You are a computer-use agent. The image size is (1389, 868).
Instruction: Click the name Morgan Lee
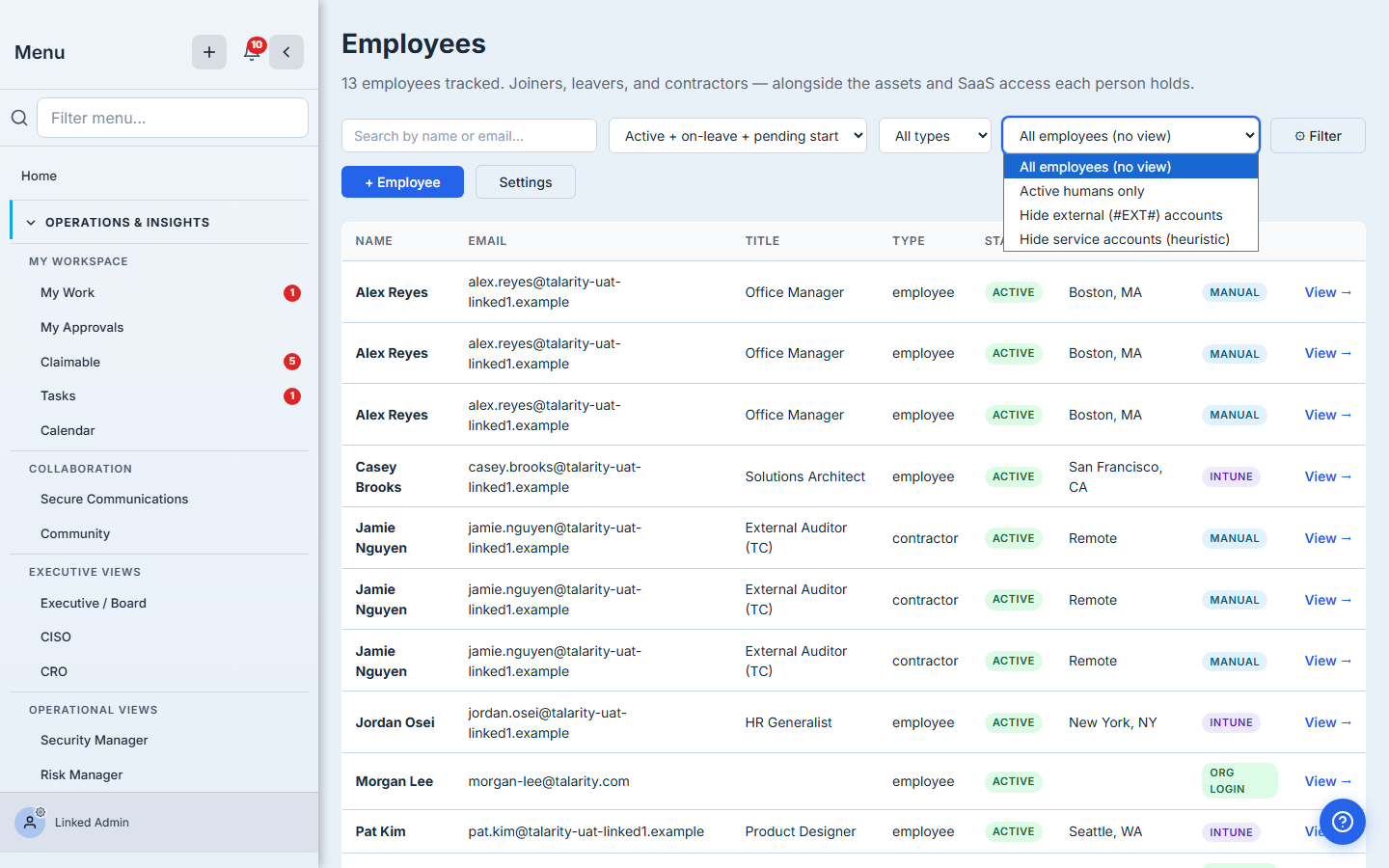pyautogui.click(x=394, y=781)
